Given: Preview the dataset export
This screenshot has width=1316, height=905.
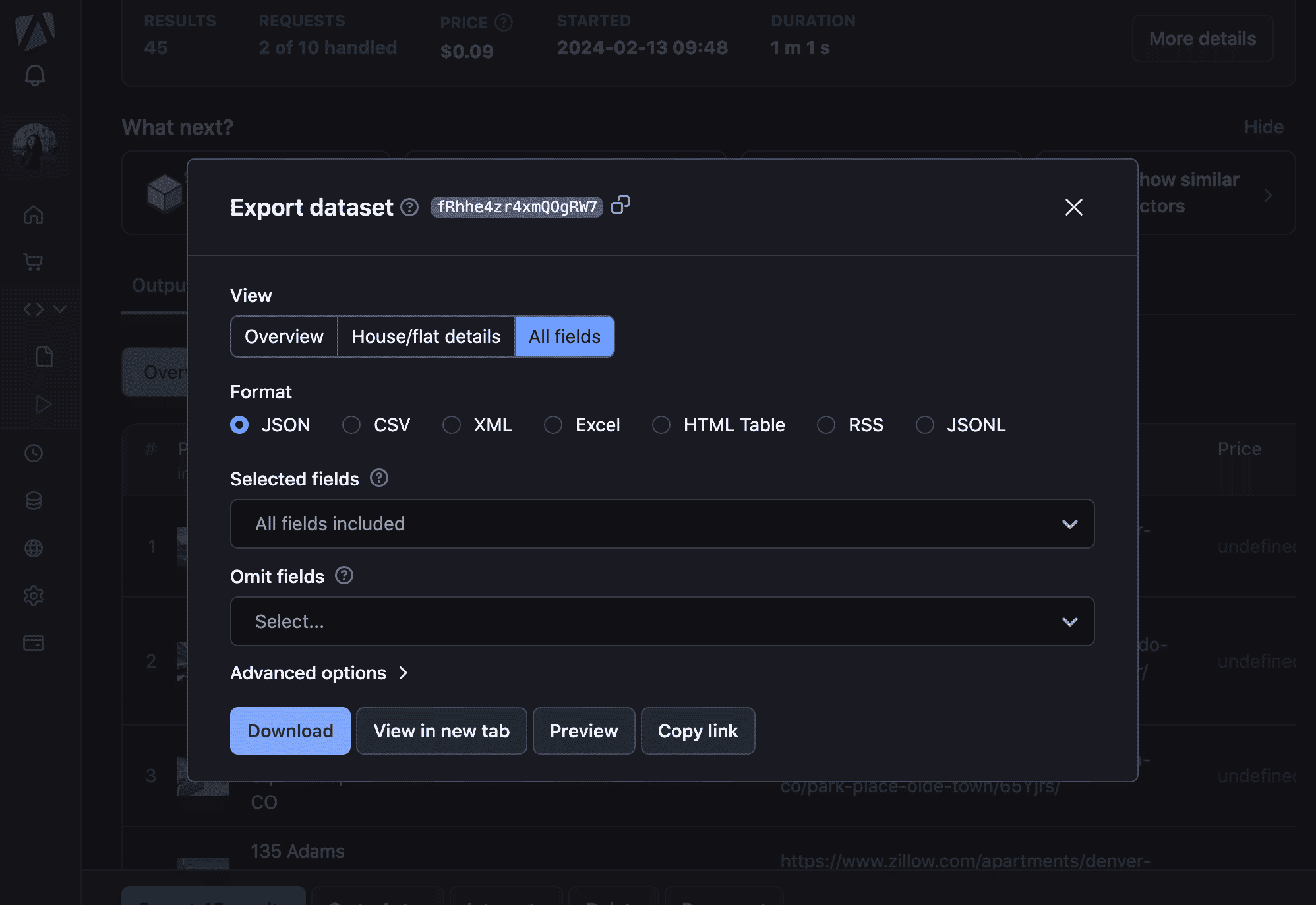Looking at the screenshot, I should (583, 730).
